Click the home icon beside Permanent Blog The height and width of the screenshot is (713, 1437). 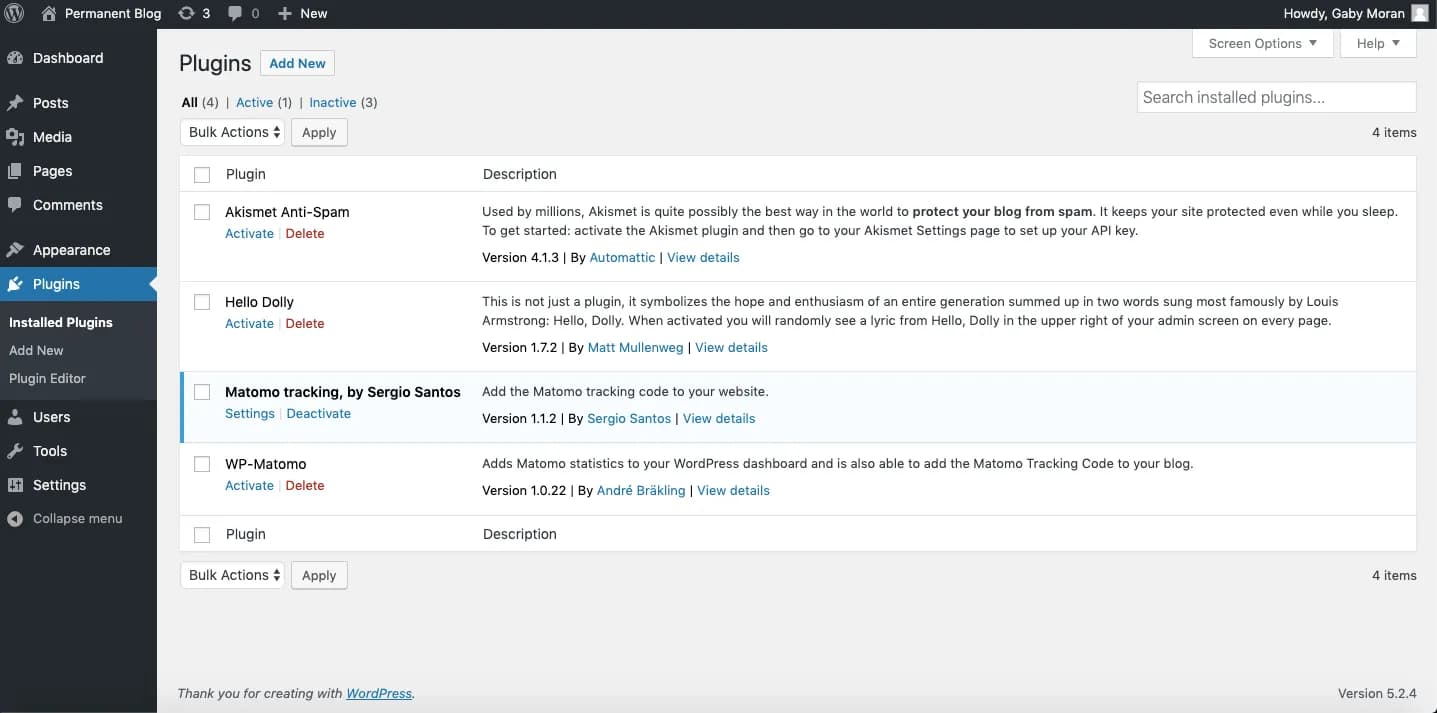[49, 14]
